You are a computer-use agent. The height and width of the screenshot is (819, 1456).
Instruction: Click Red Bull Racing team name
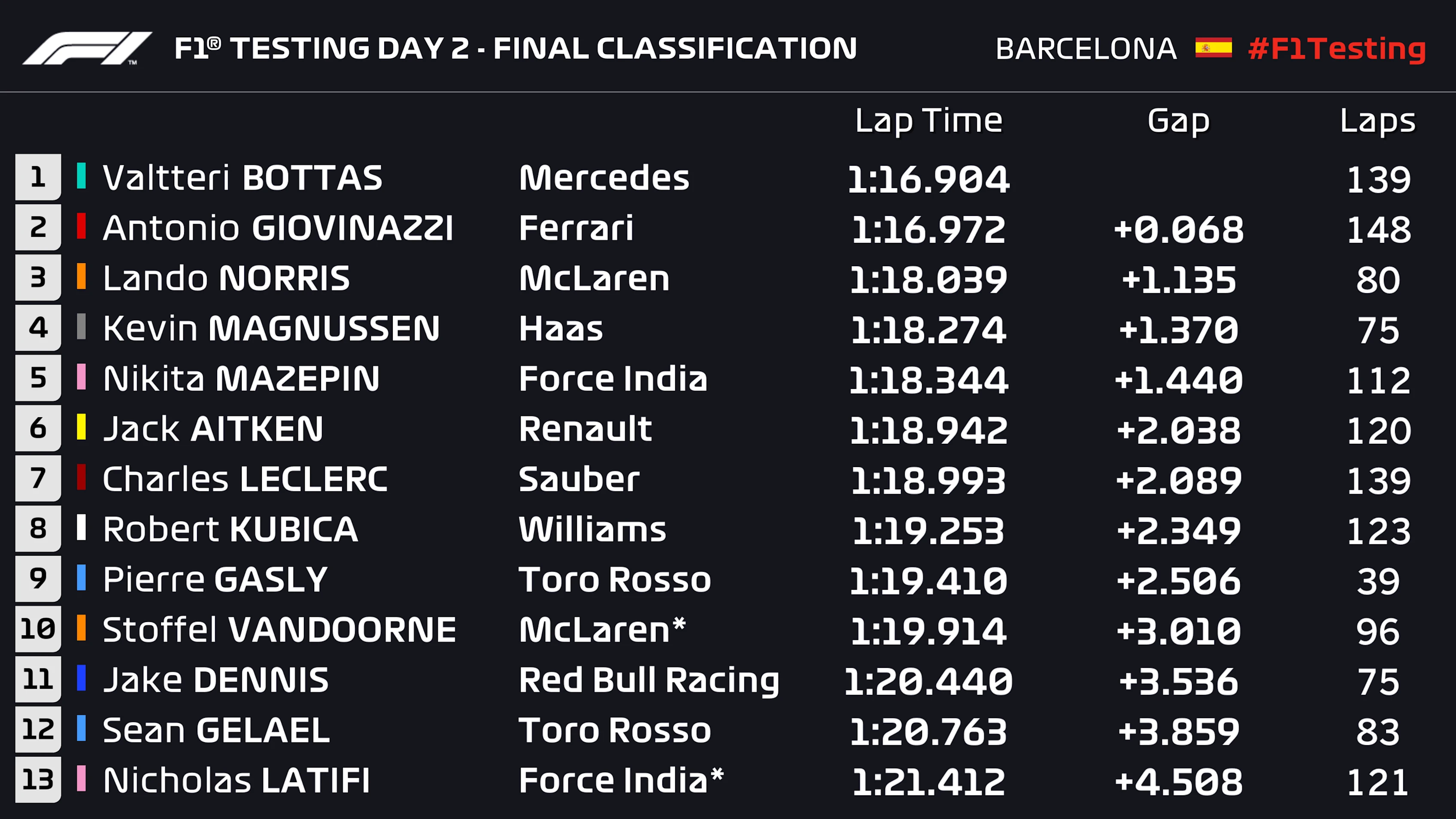point(649,680)
